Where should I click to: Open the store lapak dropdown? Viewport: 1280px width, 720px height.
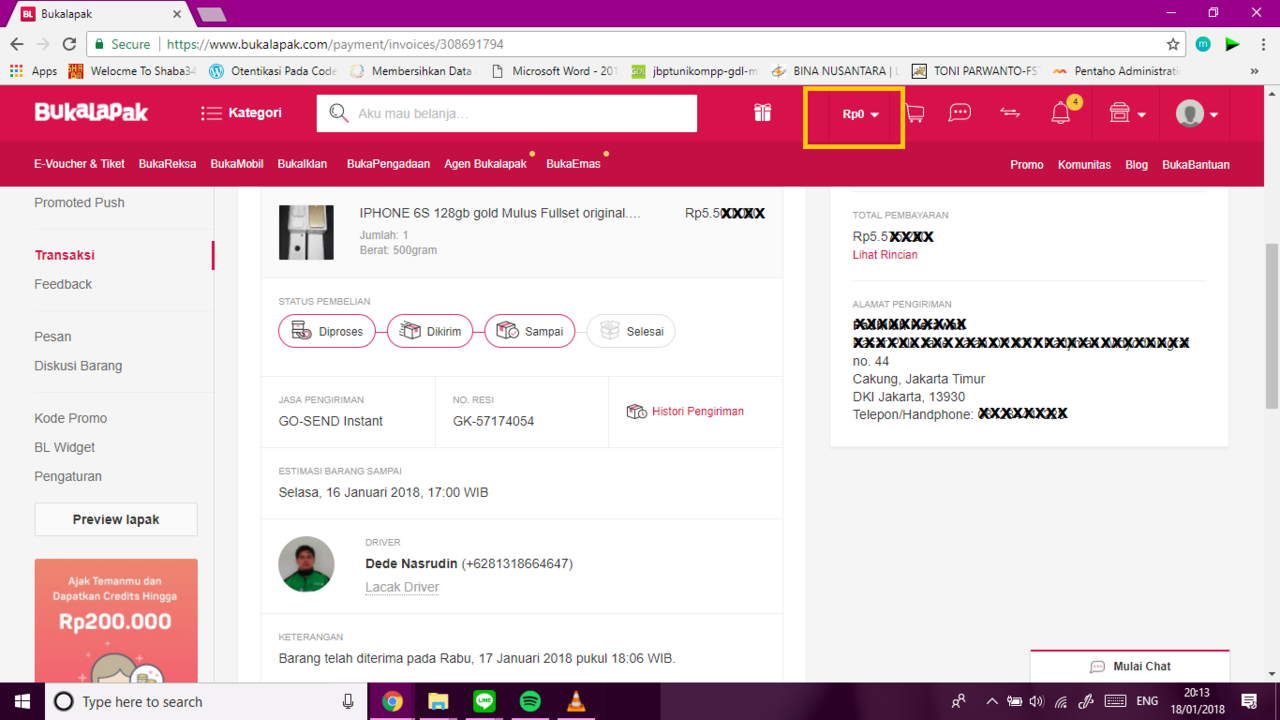click(1127, 113)
